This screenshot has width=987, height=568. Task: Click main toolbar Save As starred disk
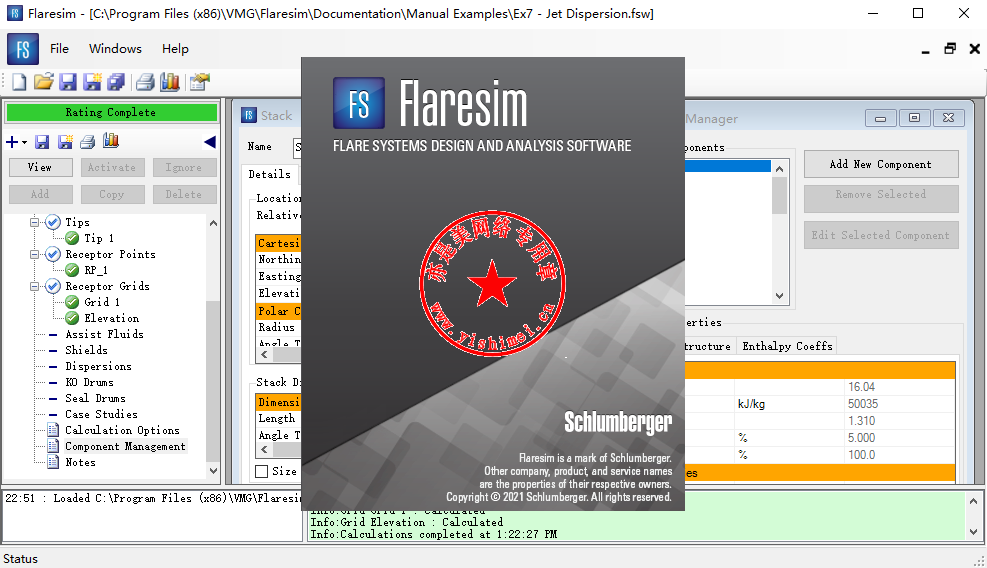click(x=93, y=82)
